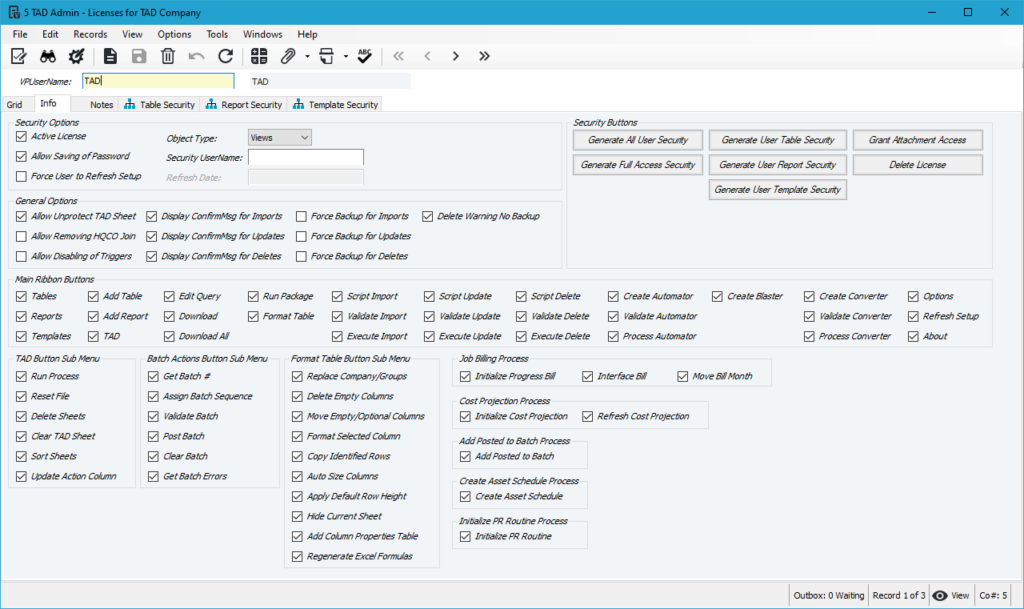Click Generate User Report Security button
The width and height of the screenshot is (1024, 609).
(x=778, y=164)
